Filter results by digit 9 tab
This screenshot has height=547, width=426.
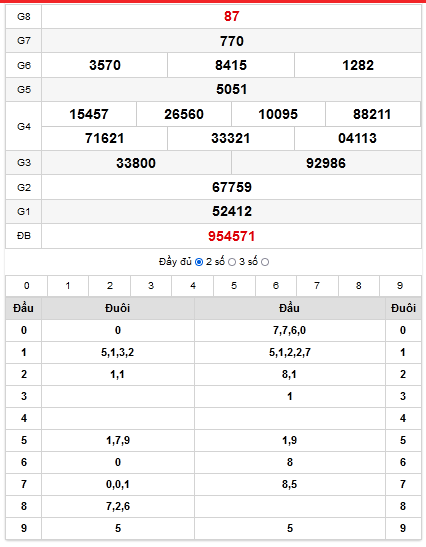(x=400, y=286)
